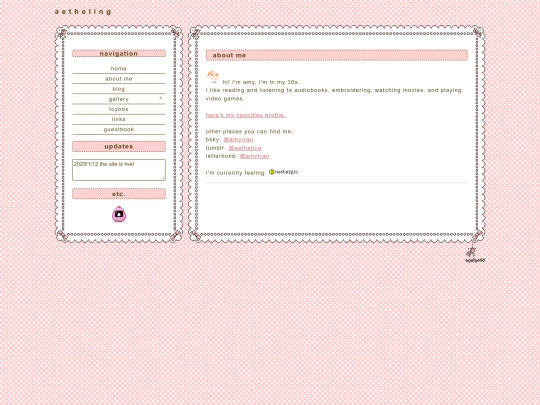Click the text 'other places you can find me:'
The image size is (540, 405).
tap(249, 131)
